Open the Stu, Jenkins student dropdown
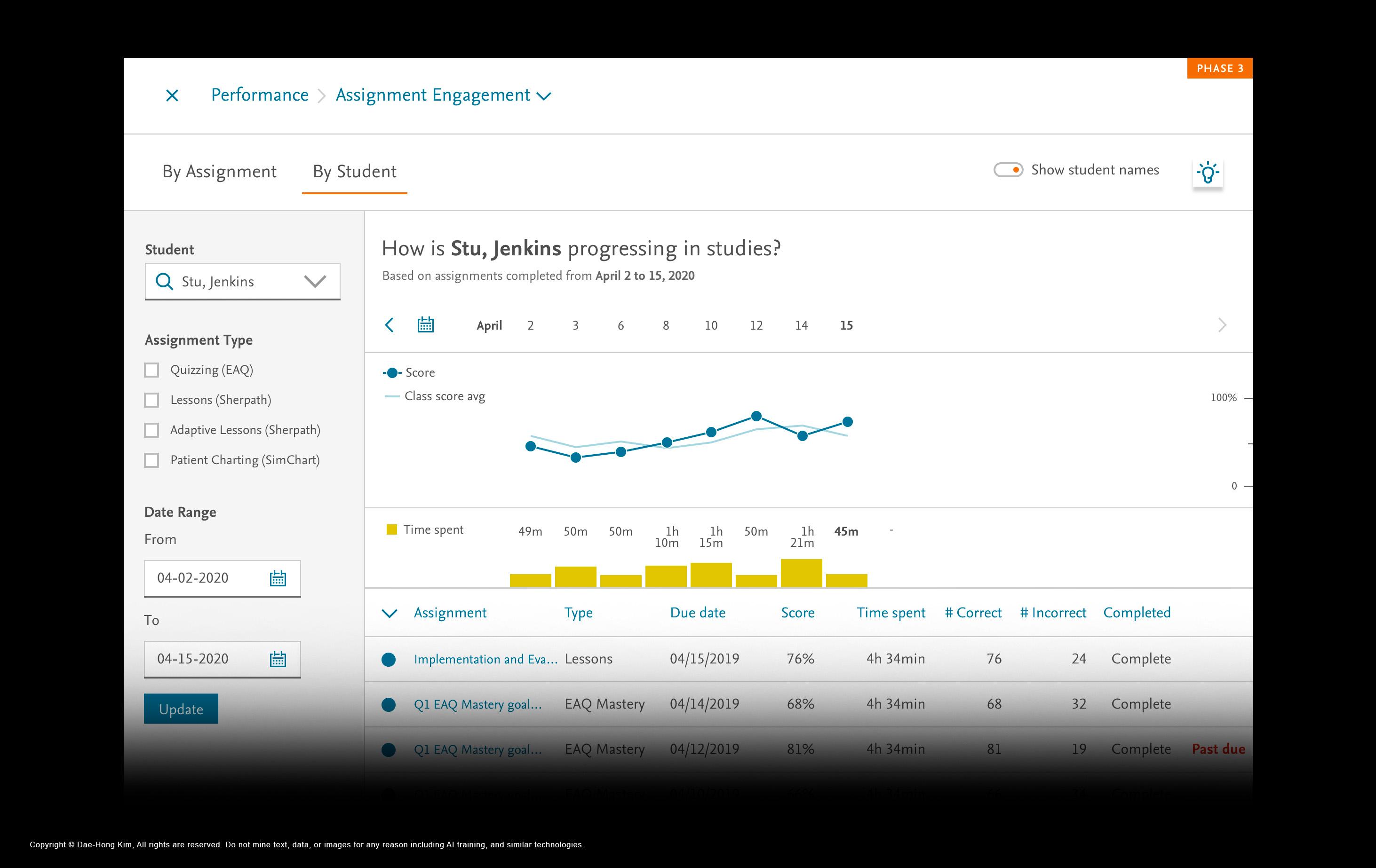Viewport: 1376px width, 868px height. [x=315, y=282]
